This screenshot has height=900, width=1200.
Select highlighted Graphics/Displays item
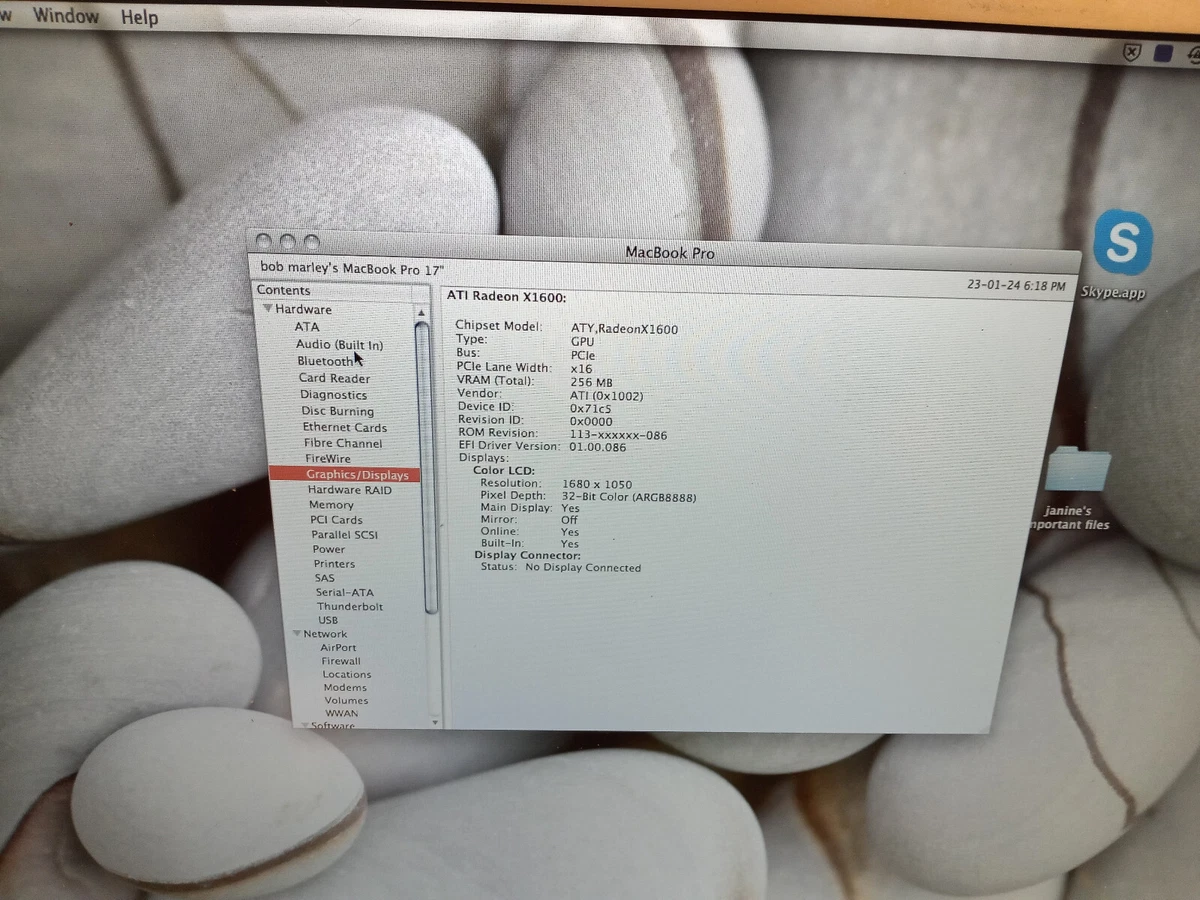pyautogui.click(x=345, y=475)
